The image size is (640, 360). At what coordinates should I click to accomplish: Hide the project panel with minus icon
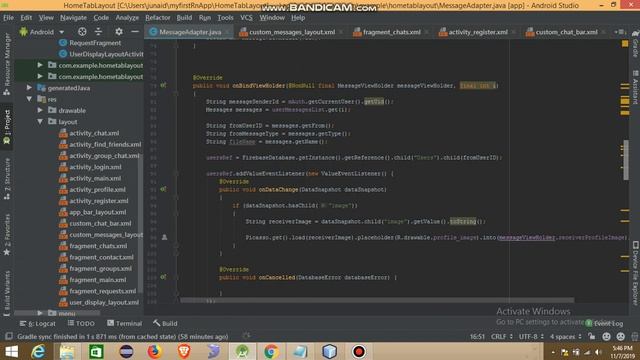[x=135, y=32]
